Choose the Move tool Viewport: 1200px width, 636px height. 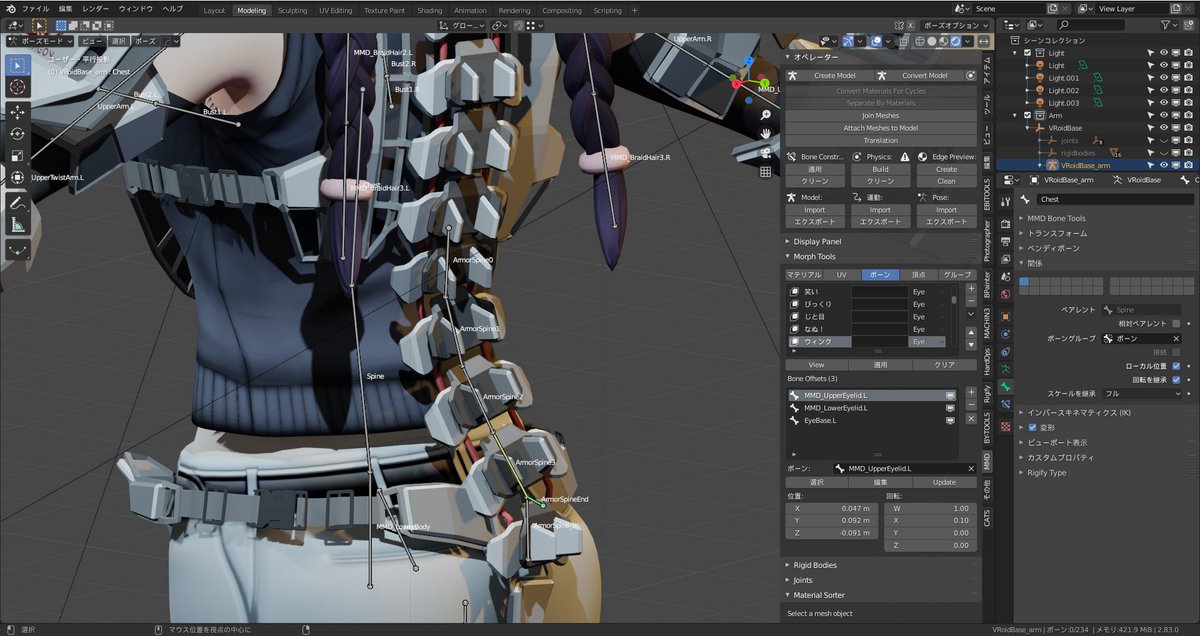click(x=18, y=111)
